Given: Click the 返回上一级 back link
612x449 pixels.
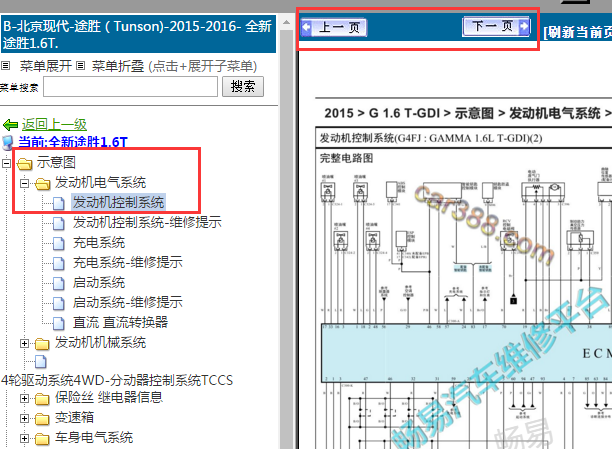Looking at the screenshot, I should [54, 125].
